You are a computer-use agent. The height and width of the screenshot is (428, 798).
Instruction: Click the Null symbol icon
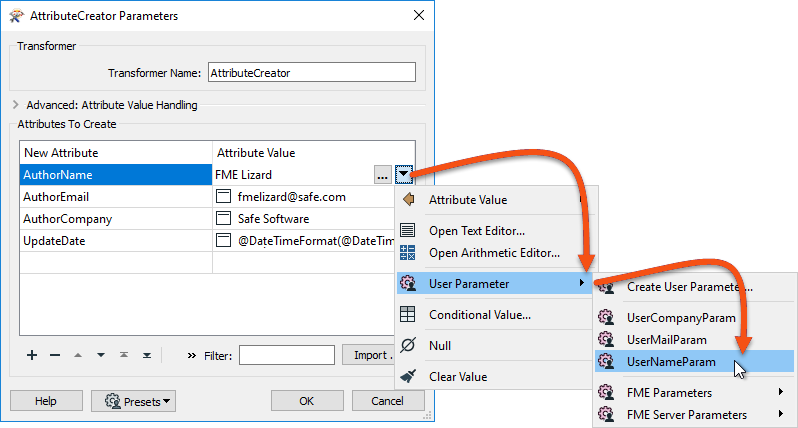(x=408, y=345)
